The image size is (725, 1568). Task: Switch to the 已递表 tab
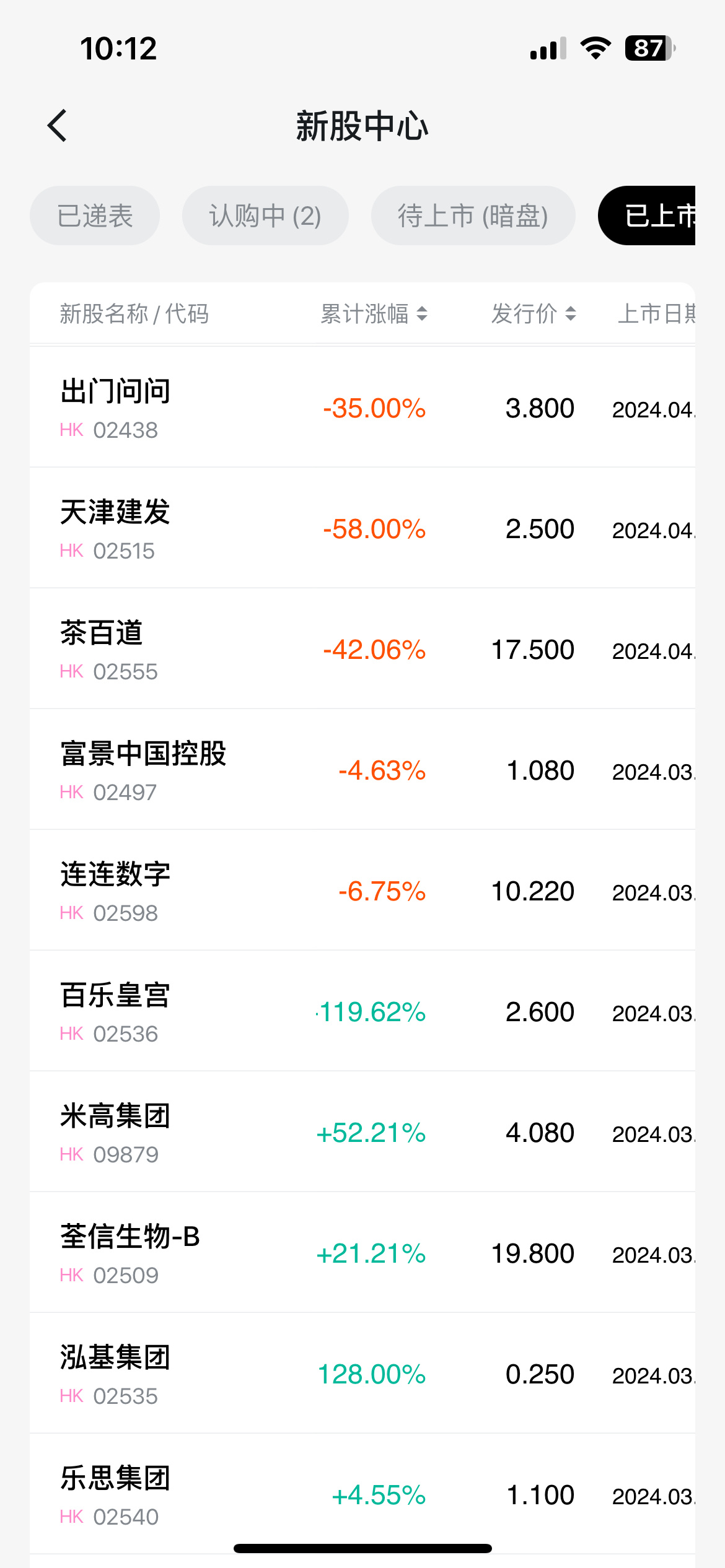coord(95,216)
